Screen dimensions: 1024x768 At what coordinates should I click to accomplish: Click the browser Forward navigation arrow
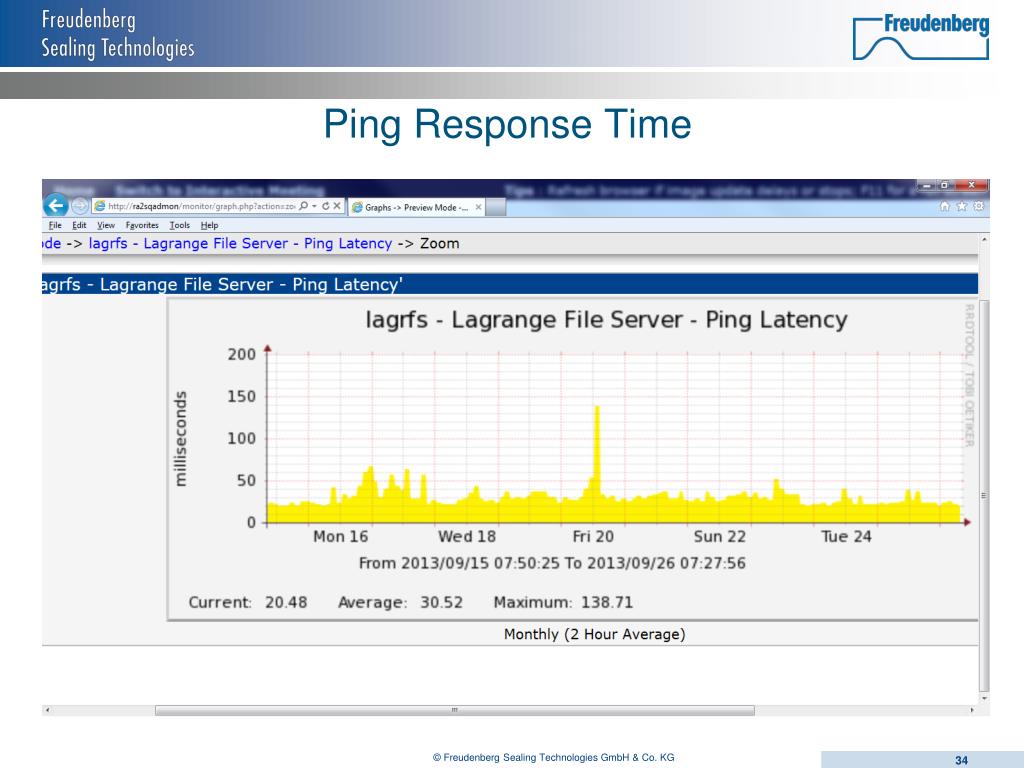(x=77, y=204)
